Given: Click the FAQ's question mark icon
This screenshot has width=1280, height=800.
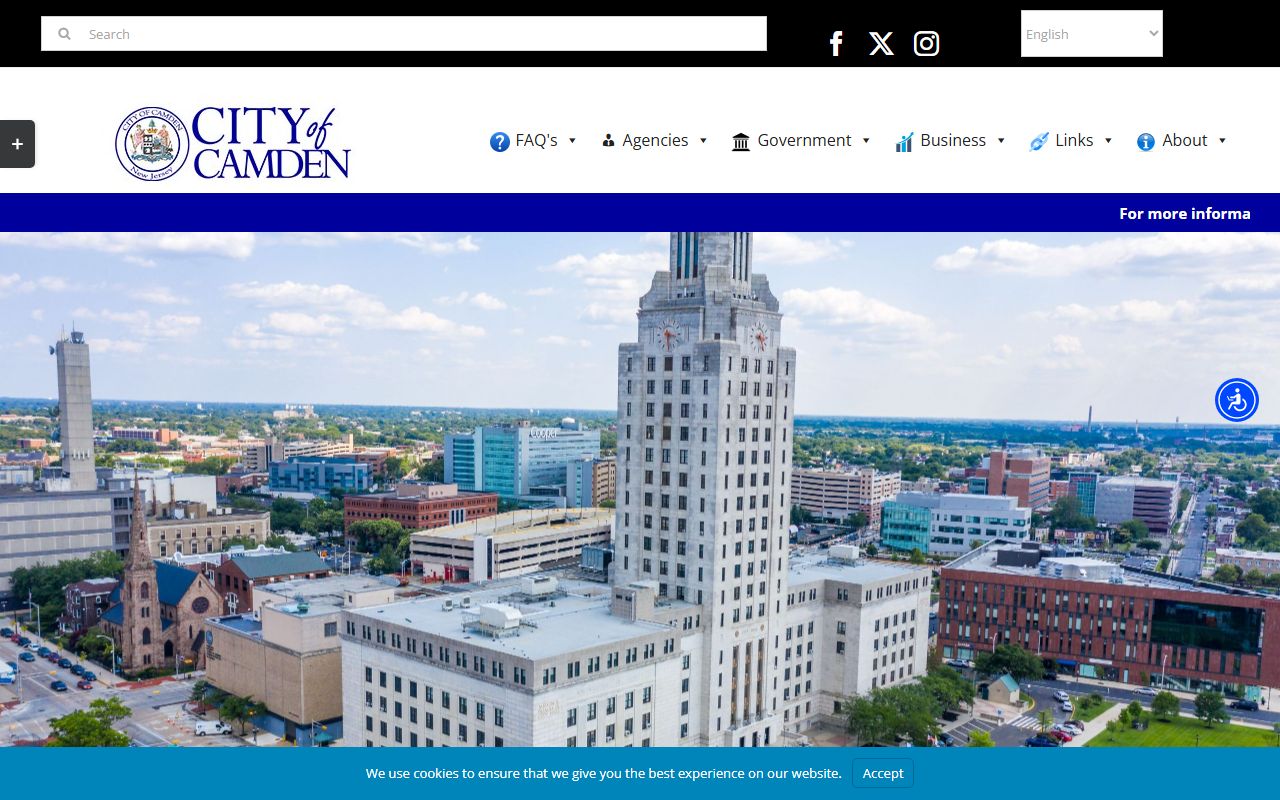Looking at the screenshot, I should 500,142.
